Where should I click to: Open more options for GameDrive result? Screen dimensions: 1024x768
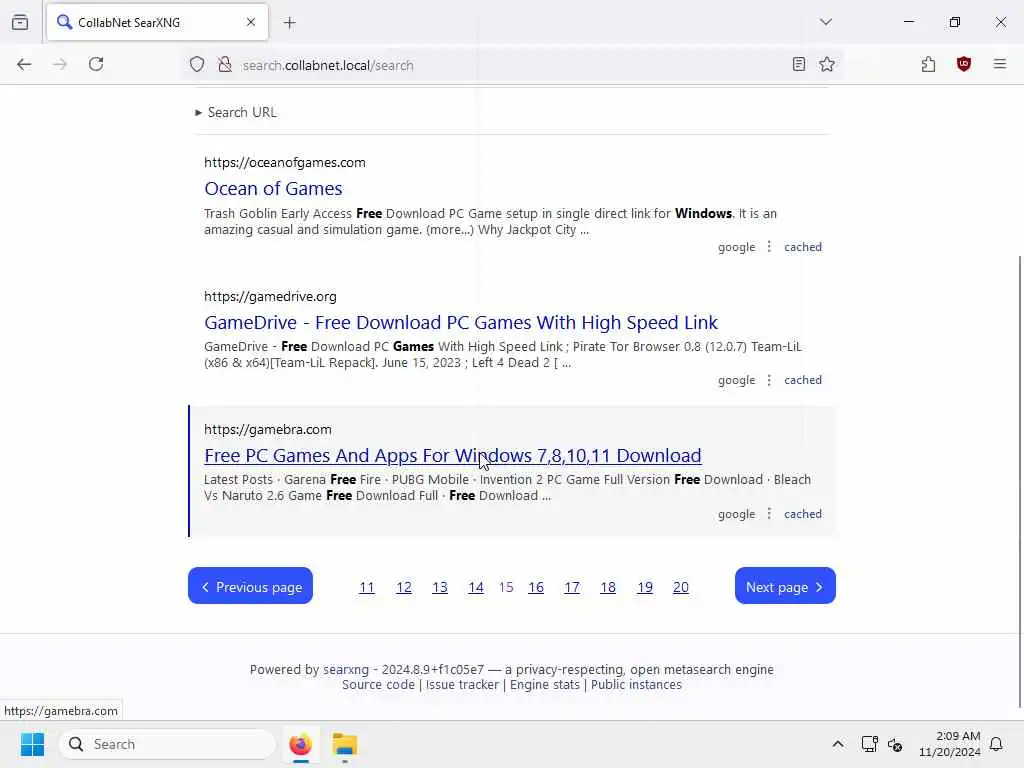pos(769,380)
